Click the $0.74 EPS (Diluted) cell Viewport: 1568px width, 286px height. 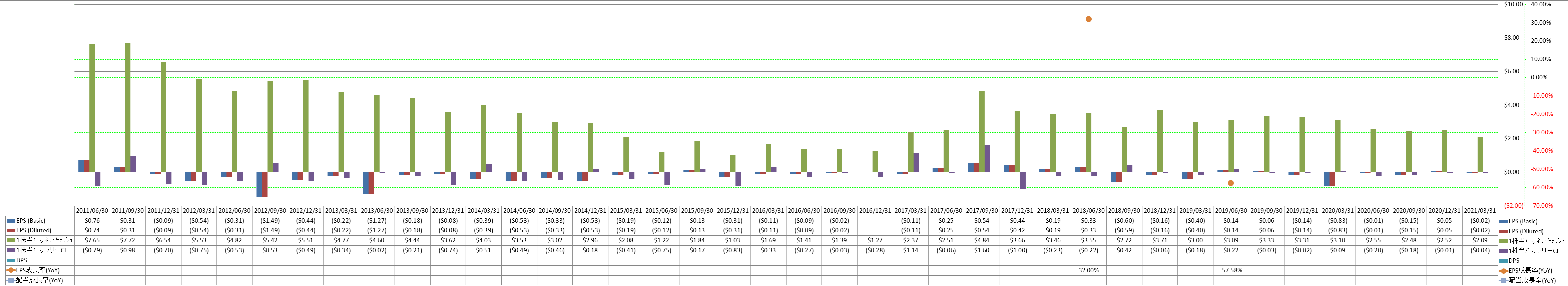[92, 231]
